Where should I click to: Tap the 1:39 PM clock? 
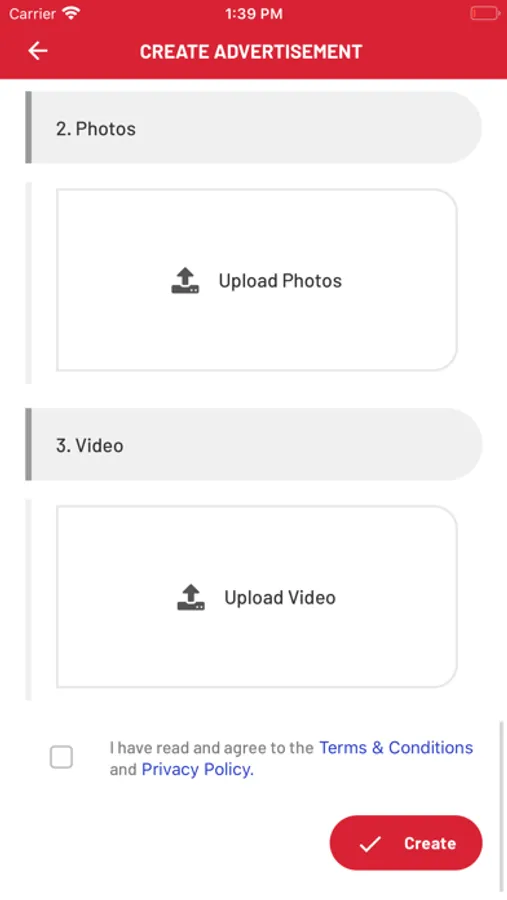254,13
